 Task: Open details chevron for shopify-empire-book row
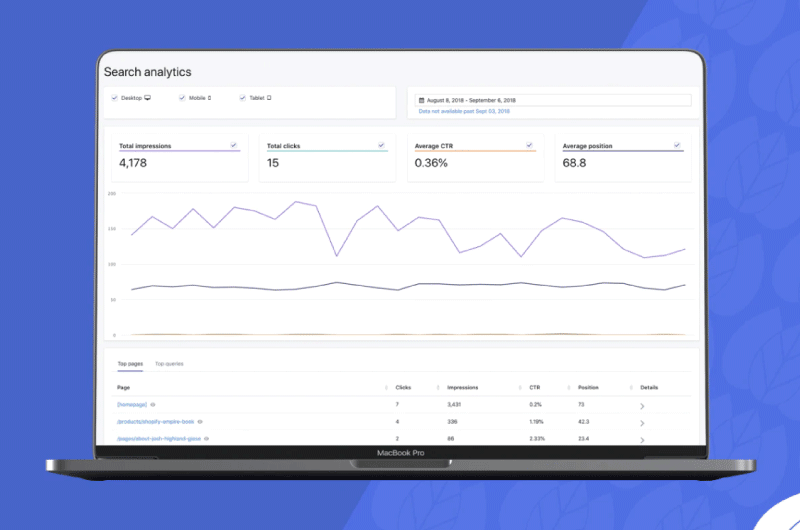tap(642, 423)
